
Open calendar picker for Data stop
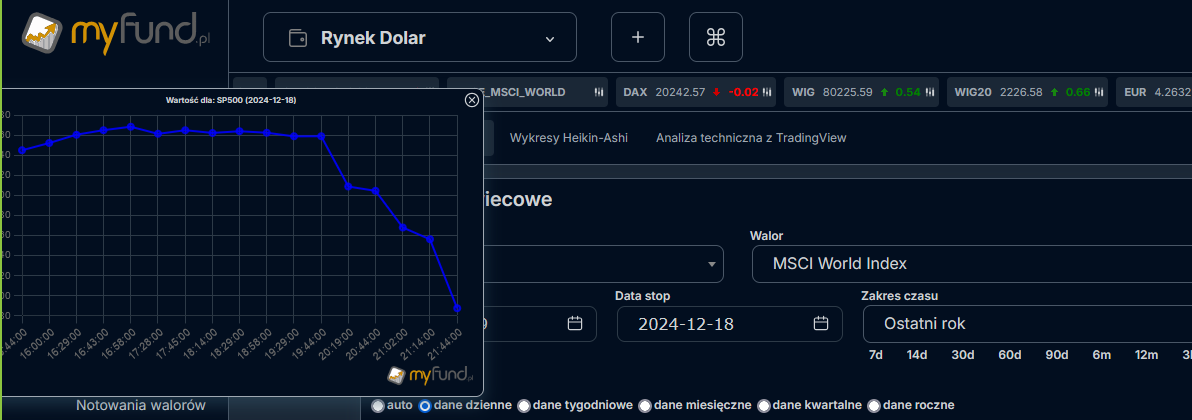click(821, 323)
